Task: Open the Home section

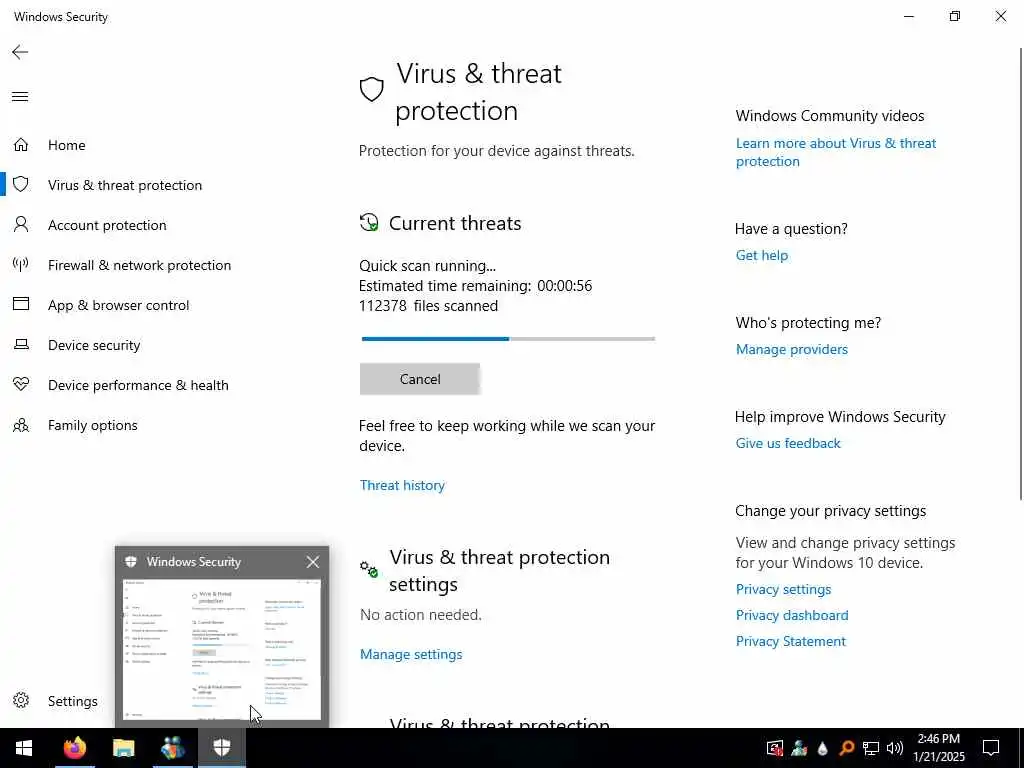Action: 67,145
